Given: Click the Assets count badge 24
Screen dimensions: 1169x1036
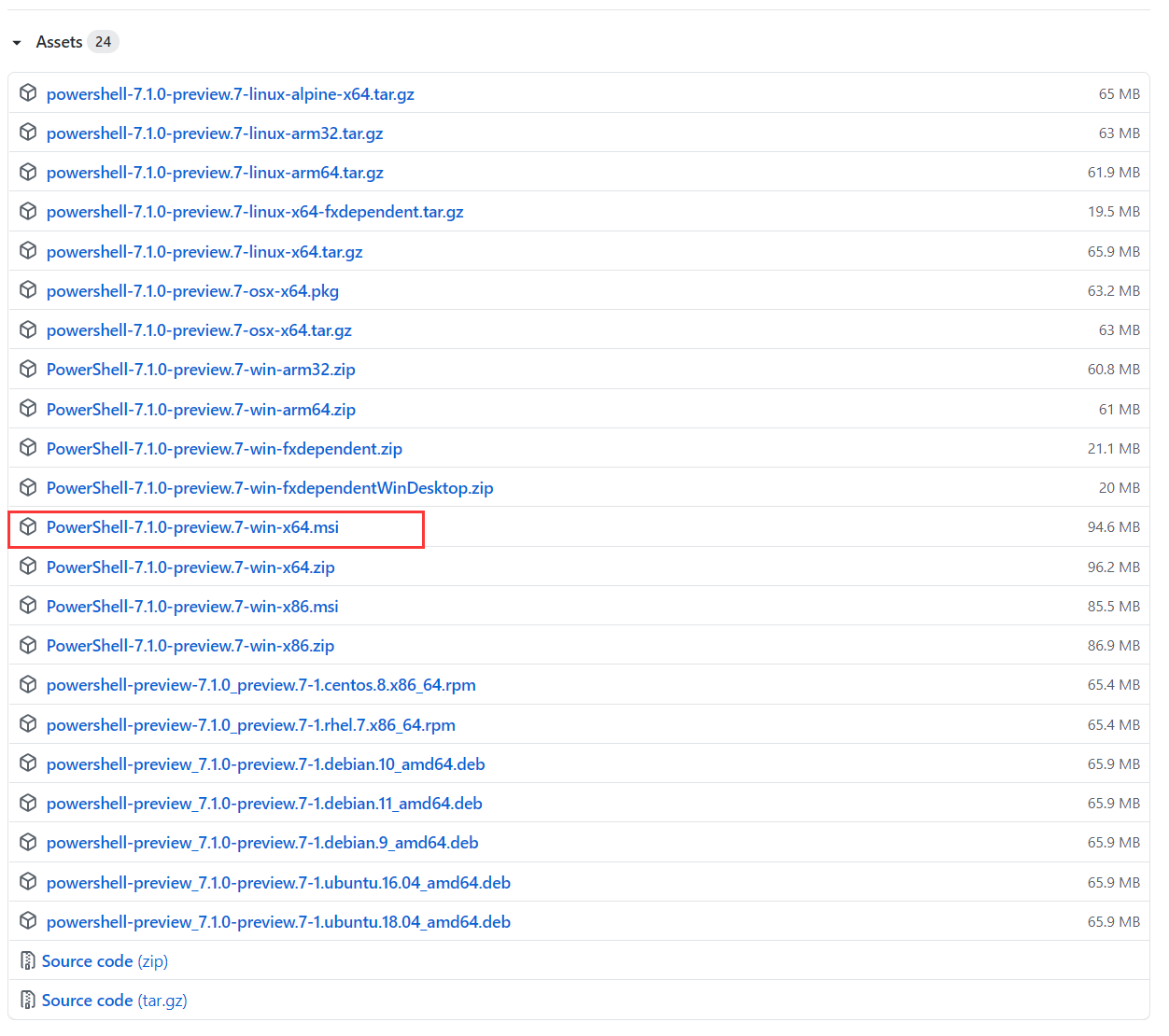Looking at the screenshot, I should (103, 42).
